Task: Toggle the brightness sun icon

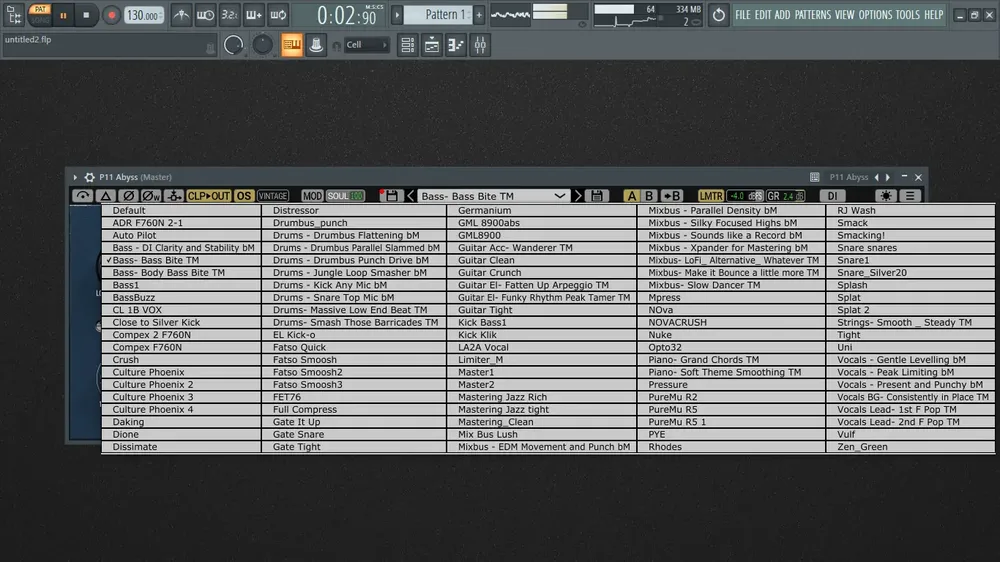Action: coord(886,196)
